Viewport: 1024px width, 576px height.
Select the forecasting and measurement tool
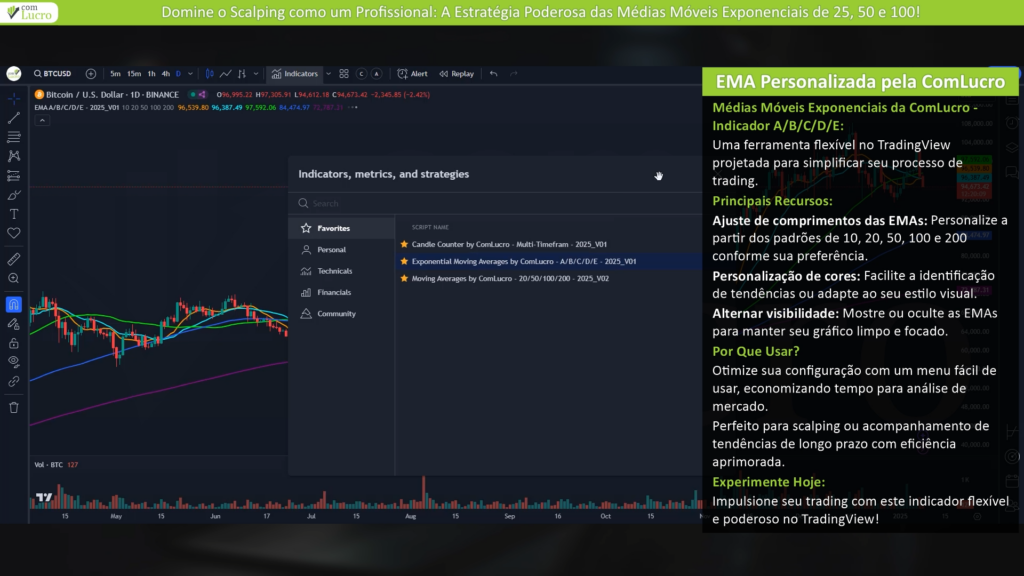point(14,176)
